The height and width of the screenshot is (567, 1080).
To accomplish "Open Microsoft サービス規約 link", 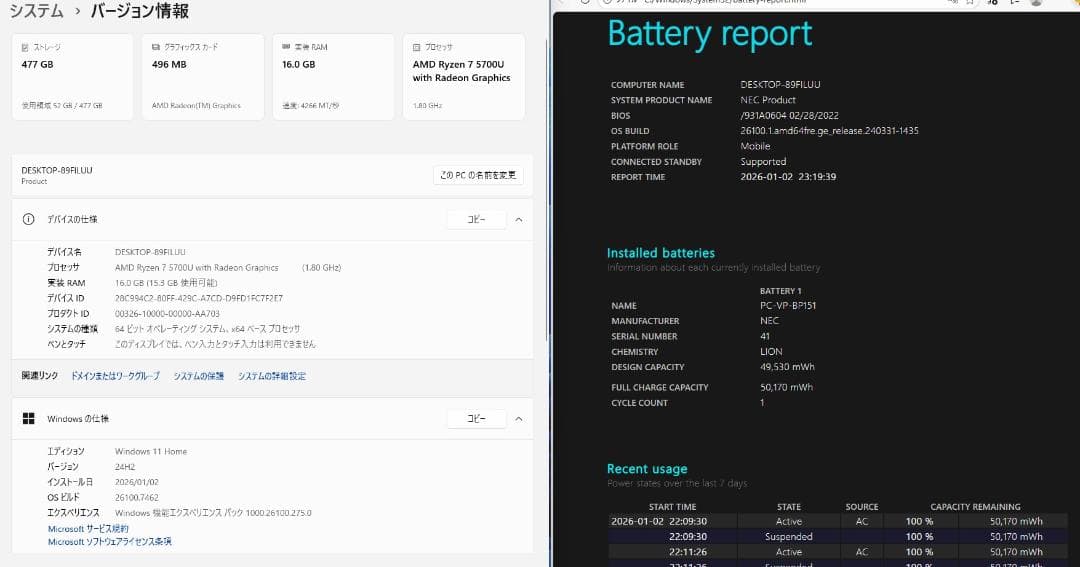I will pos(88,528).
